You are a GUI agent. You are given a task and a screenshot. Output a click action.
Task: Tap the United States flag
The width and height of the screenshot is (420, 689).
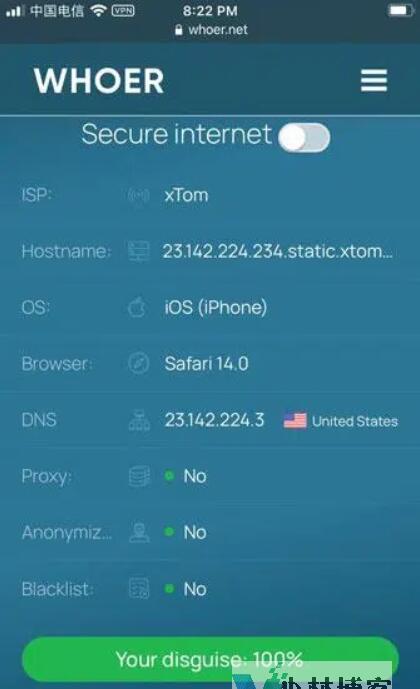click(295, 421)
